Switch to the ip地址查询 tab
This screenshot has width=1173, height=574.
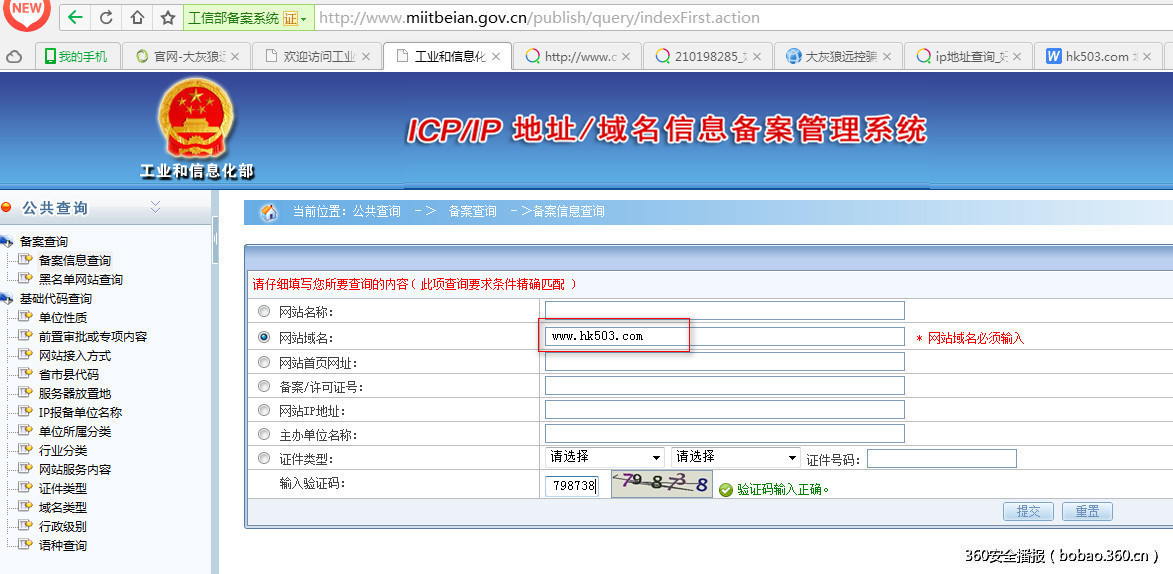click(968, 56)
